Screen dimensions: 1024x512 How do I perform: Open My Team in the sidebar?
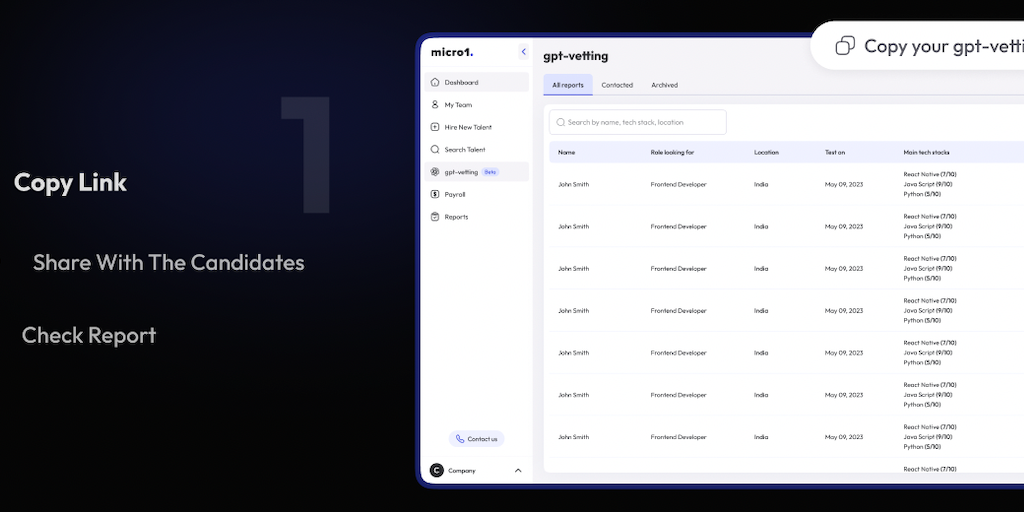[477, 104]
